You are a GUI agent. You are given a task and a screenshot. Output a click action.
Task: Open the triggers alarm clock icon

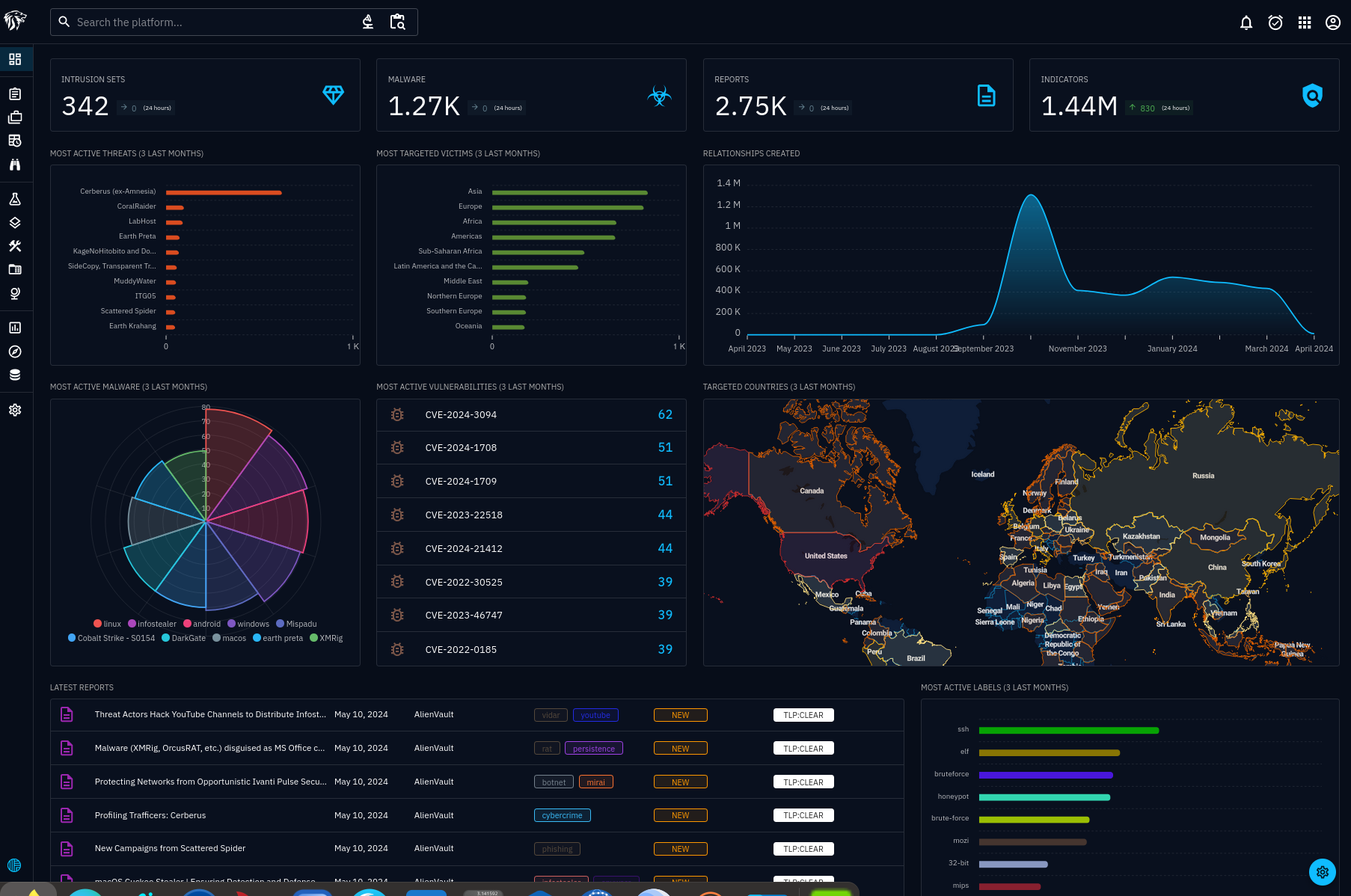(x=1275, y=22)
